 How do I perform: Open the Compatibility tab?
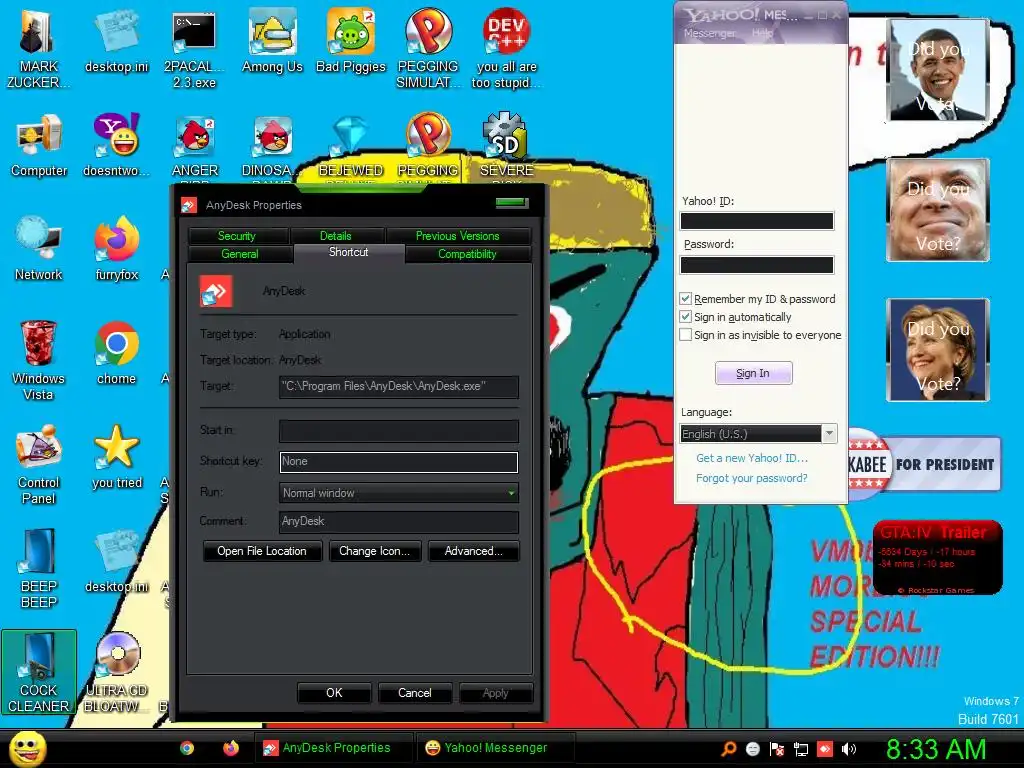[468, 254]
